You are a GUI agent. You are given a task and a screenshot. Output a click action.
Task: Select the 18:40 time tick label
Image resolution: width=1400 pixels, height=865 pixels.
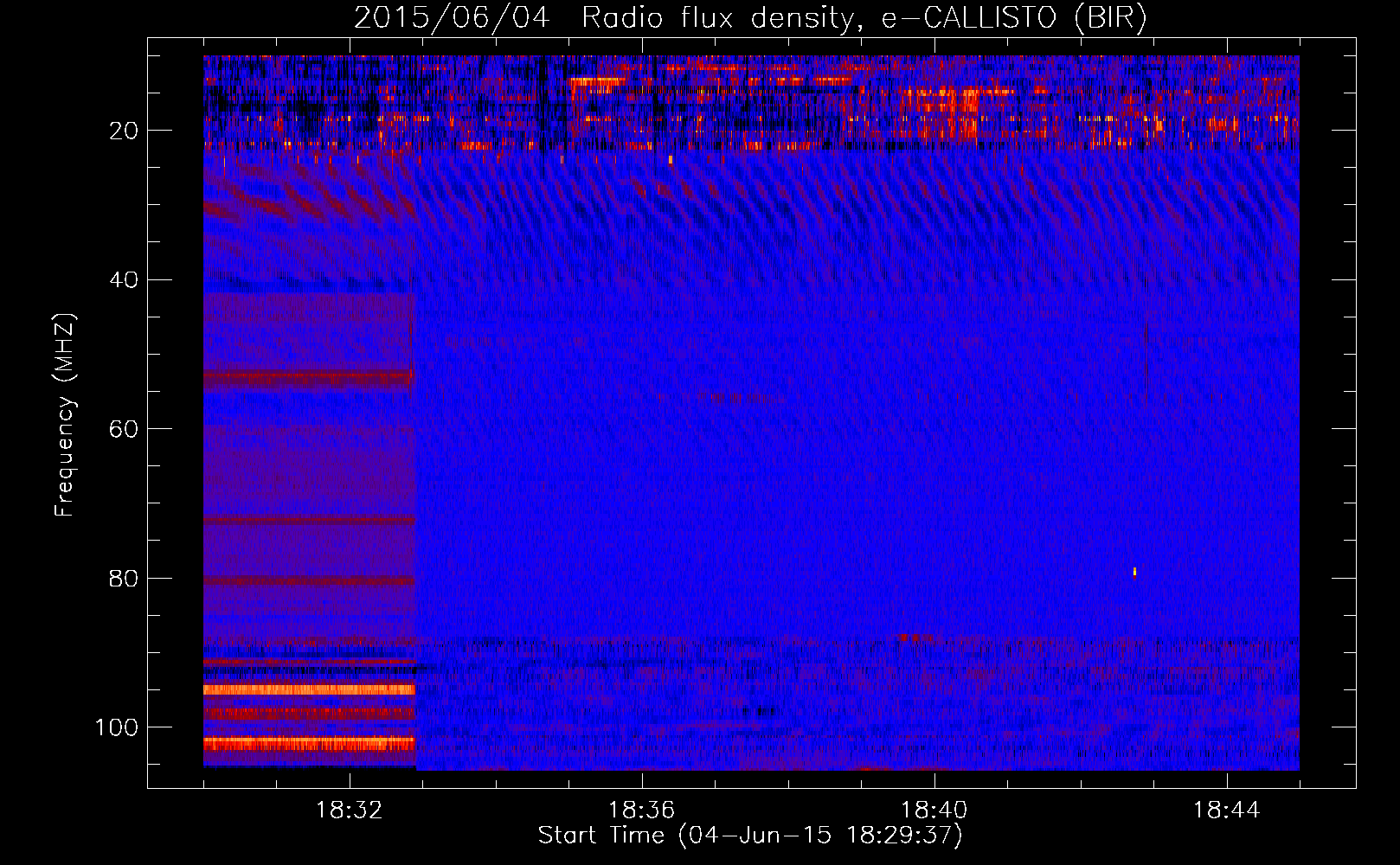pos(934,811)
